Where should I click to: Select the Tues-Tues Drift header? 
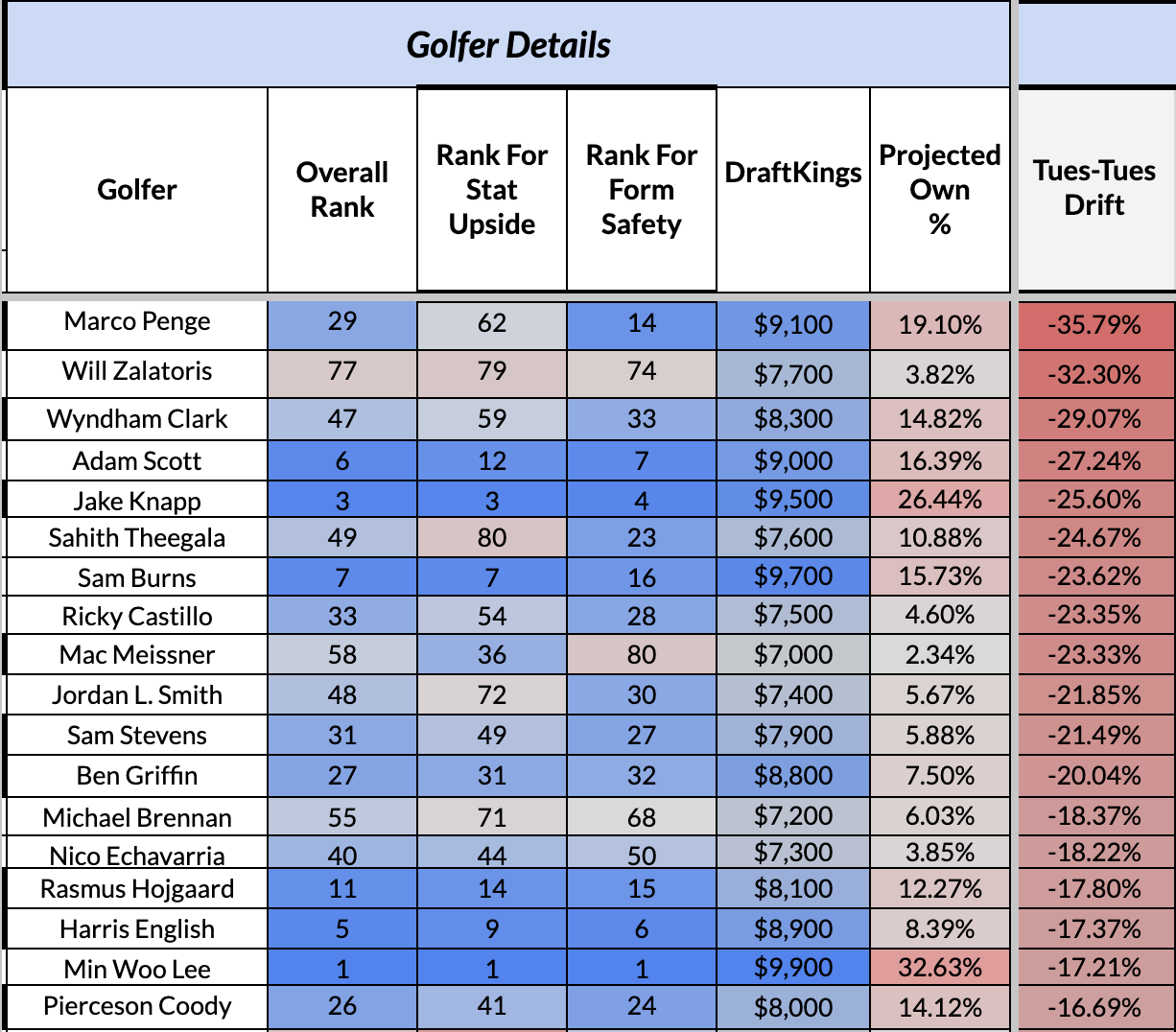click(x=1094, y=188)
